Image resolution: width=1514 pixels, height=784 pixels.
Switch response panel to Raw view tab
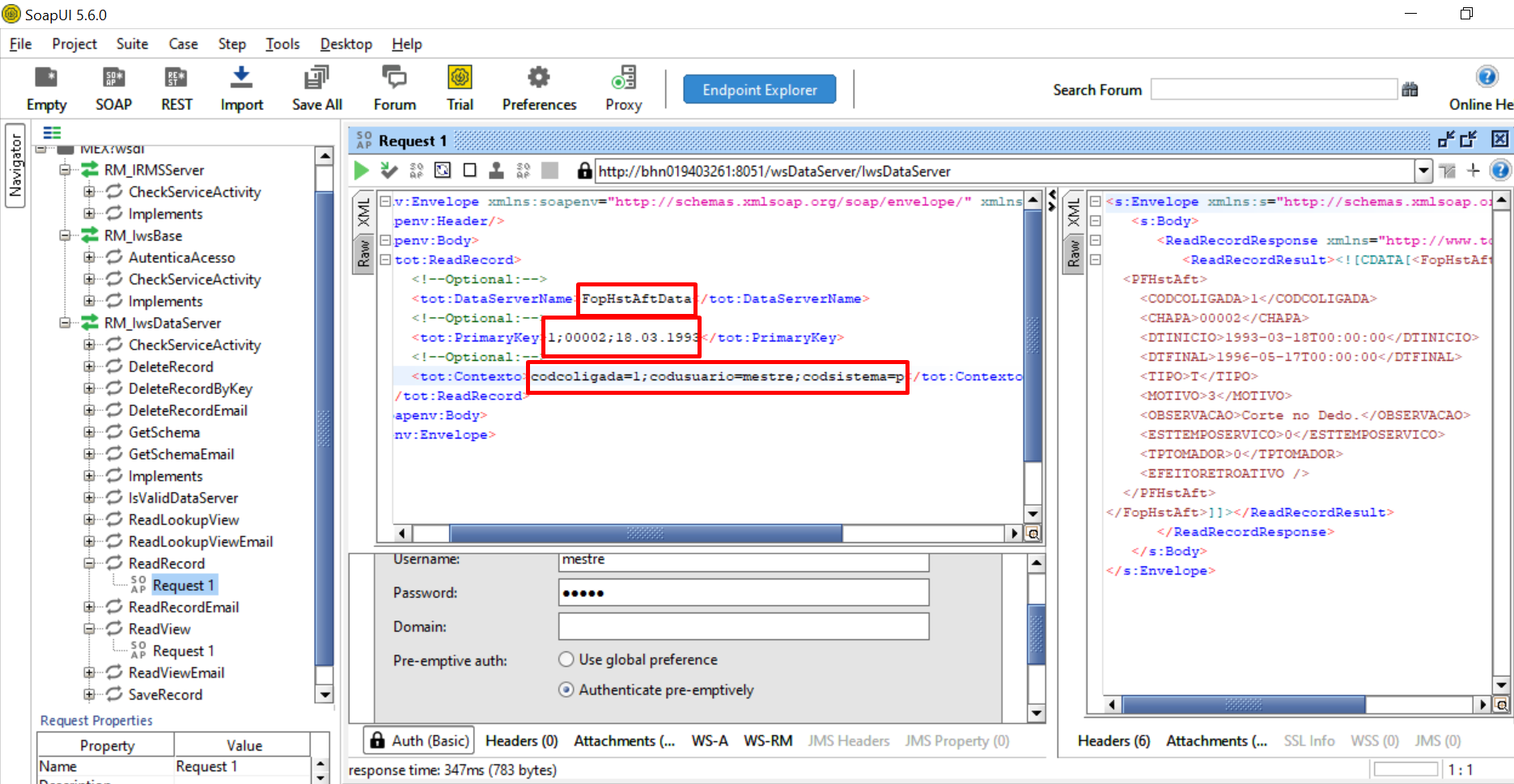pyautogui.click(x=1074, y=254)
